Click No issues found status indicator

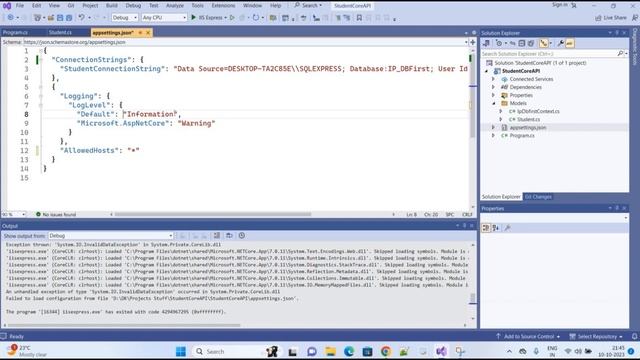coord(56,214)
